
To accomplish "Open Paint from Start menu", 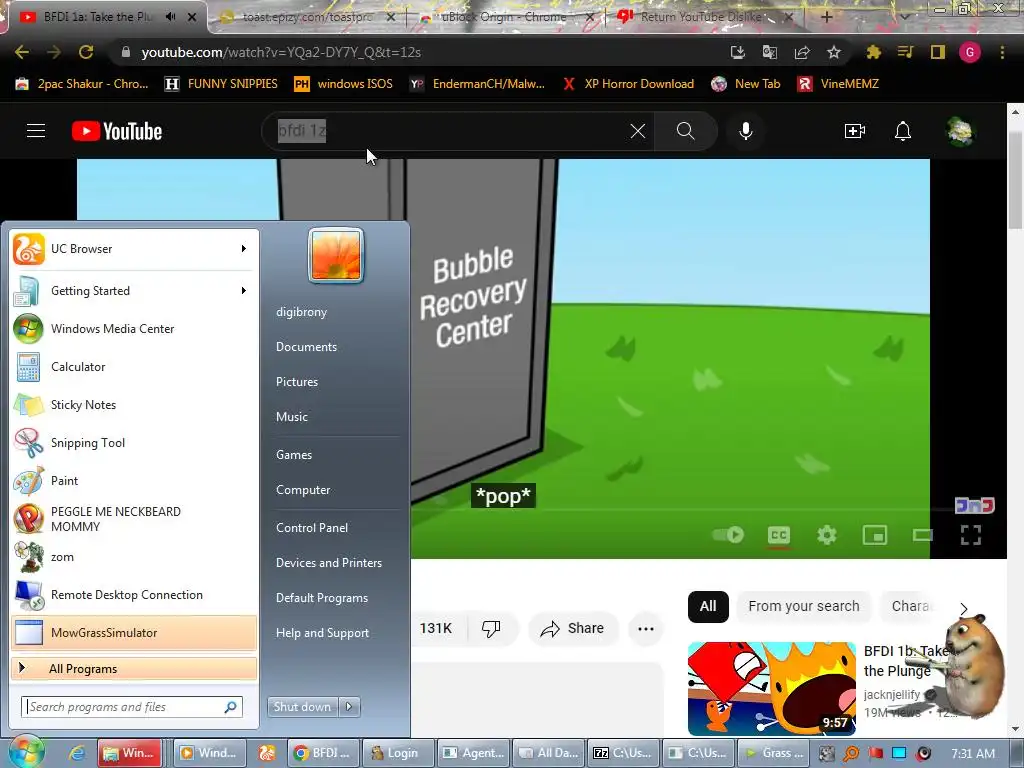I will coord(134,481).
